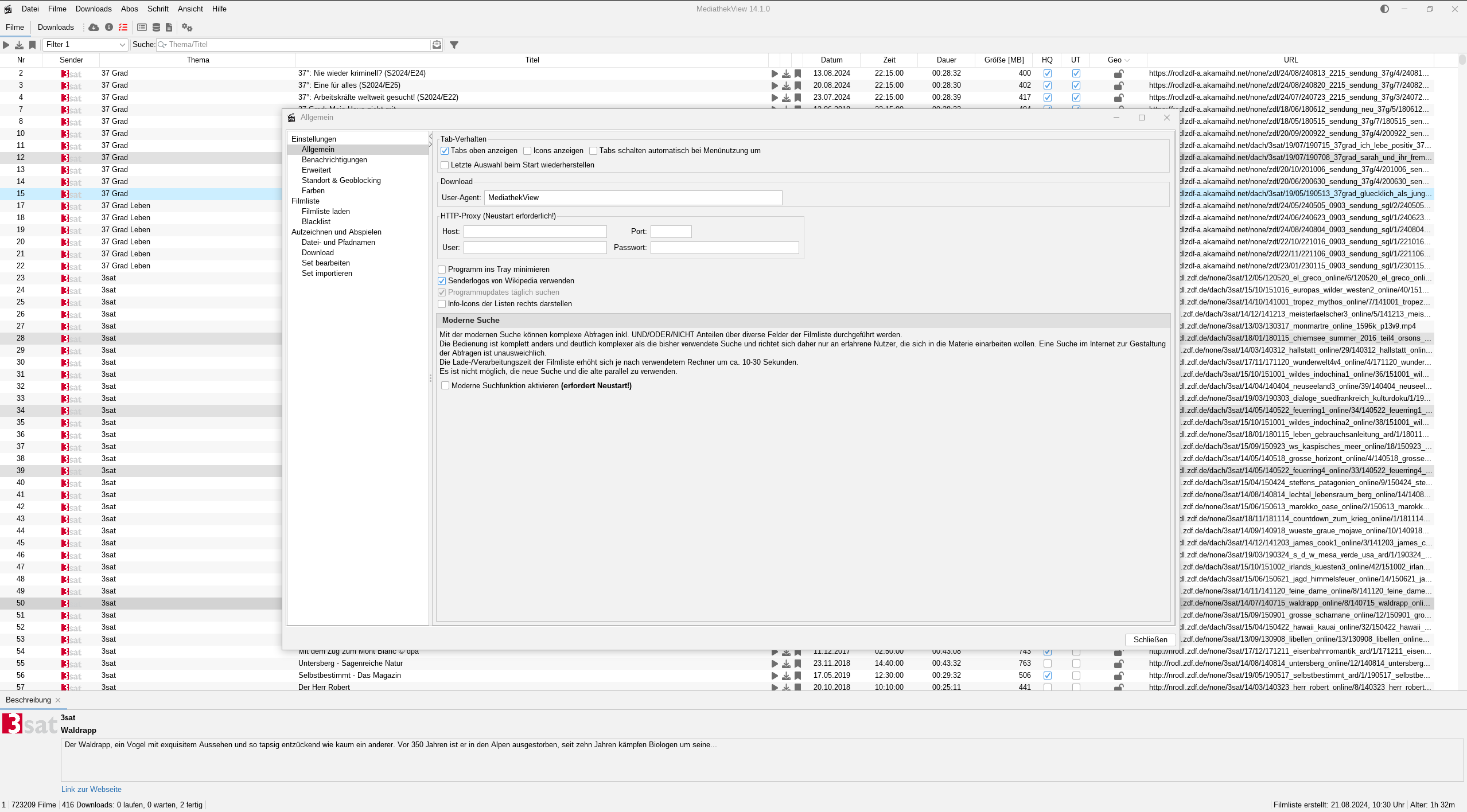Sort by the 'Größe [MB]' column header
1467x812 pixels.
click(x=1004, y=60)
